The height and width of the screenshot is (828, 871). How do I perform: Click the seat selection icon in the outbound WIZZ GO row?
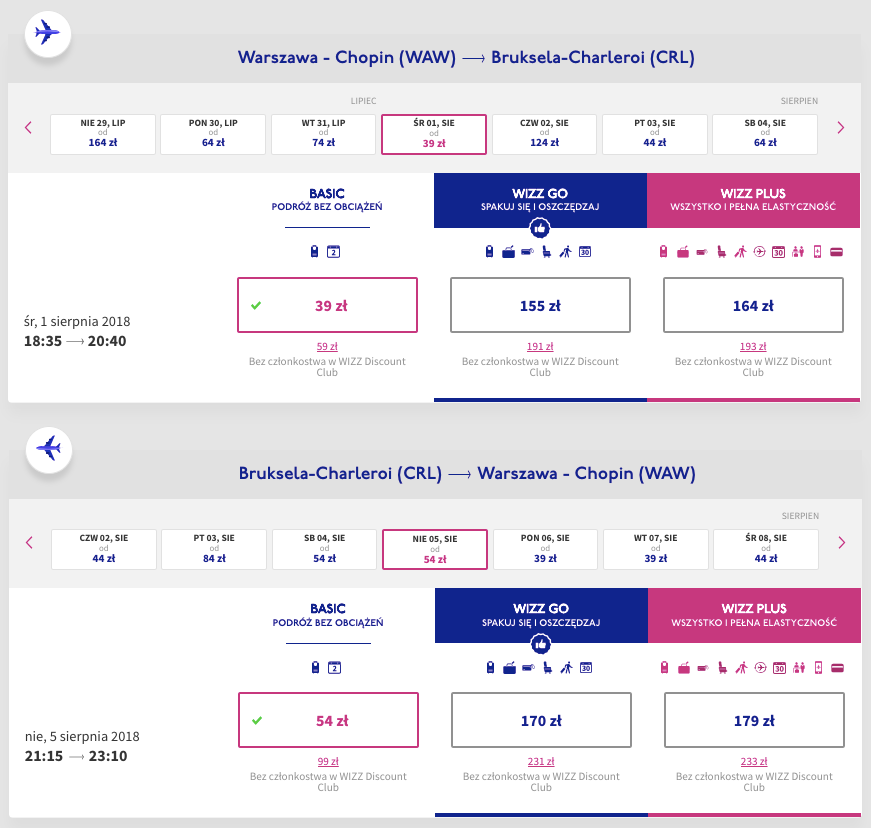[x=546, y=252]
